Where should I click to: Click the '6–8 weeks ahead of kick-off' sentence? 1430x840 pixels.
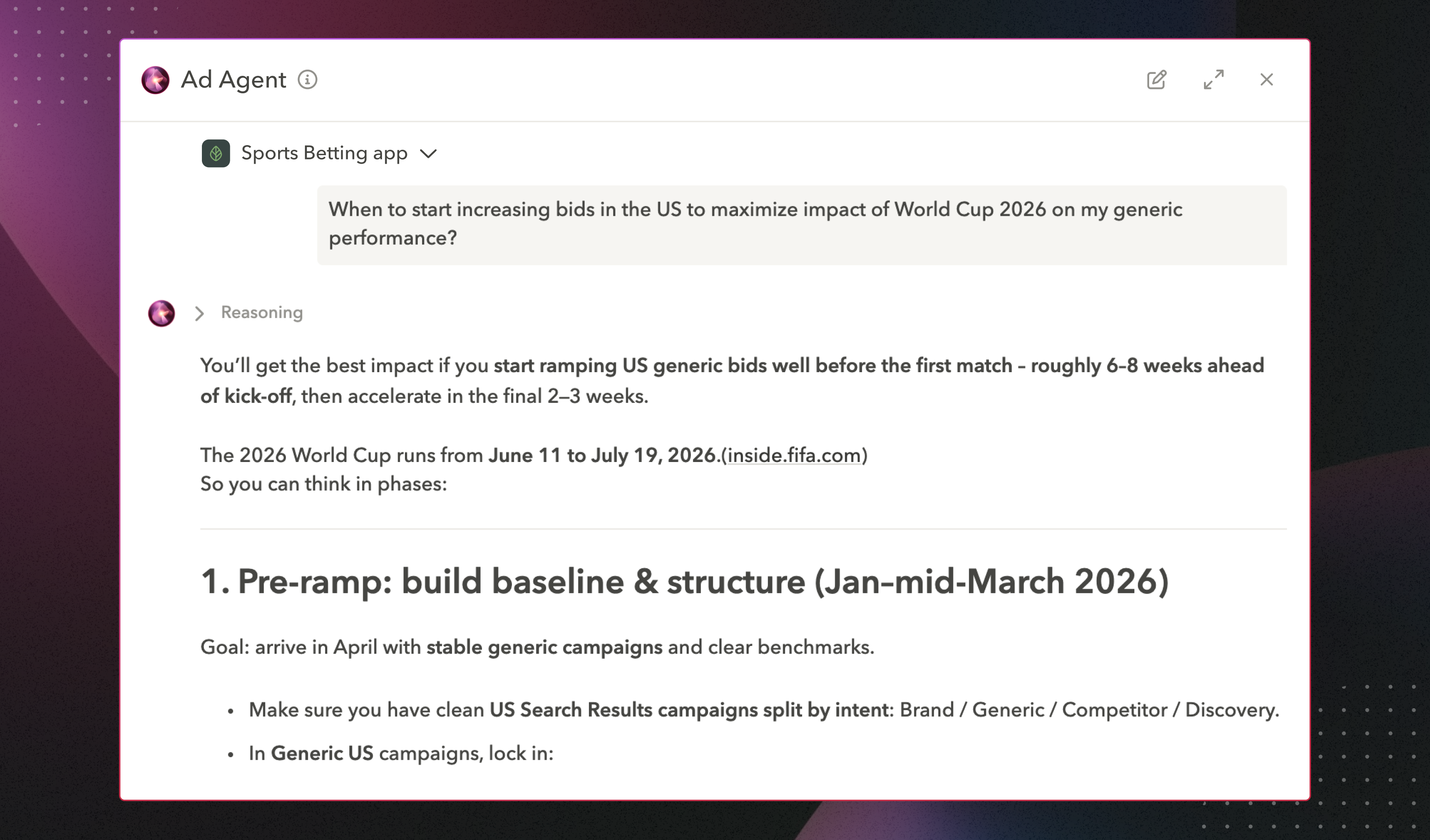pyautogui.click(x=732, y=381)
